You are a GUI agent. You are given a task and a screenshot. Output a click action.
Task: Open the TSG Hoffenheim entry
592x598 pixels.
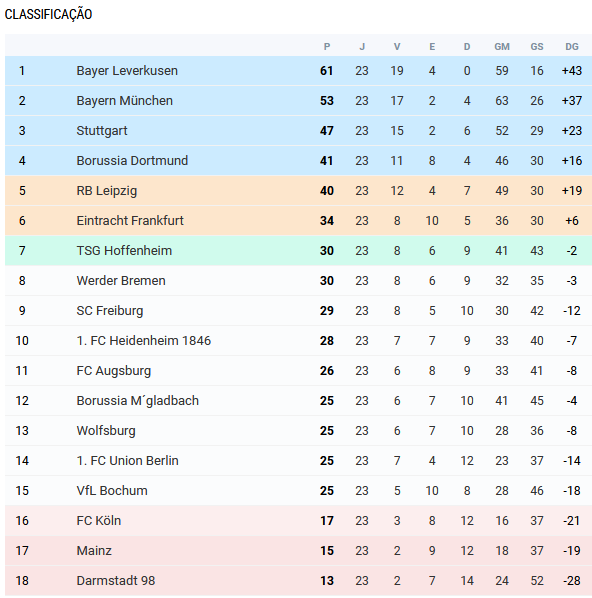(124, 251)
